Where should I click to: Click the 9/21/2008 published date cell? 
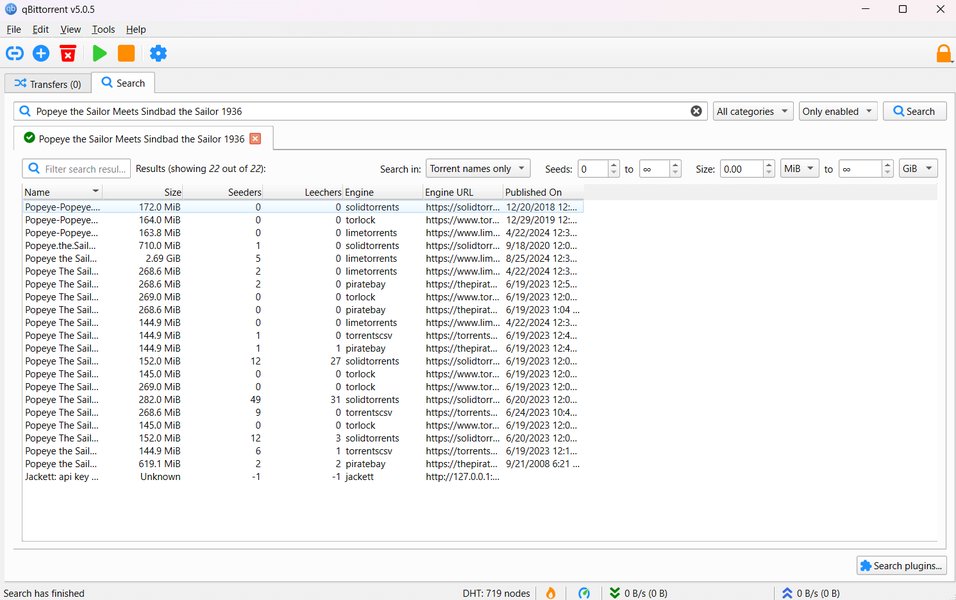click(543, 464)
